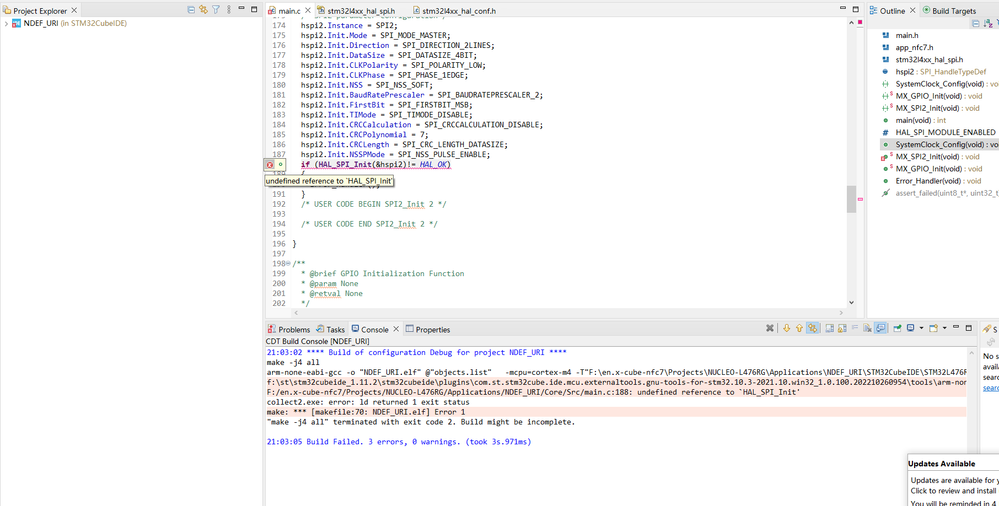This screenshot has width=999, height=506.
Task: Fold comment block at line 198
Action: [288, 263]
